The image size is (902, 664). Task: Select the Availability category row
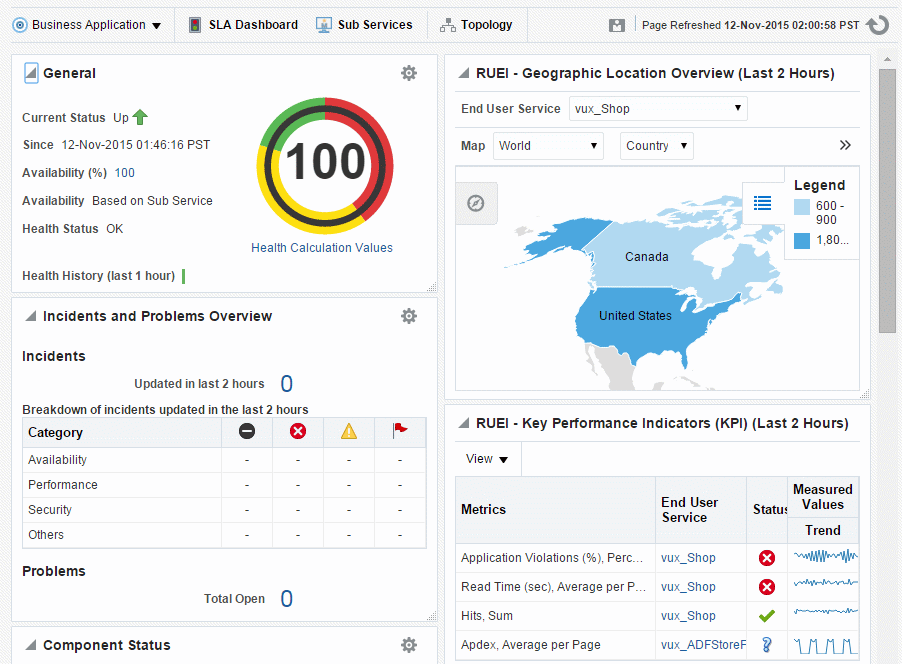[224, 460]
